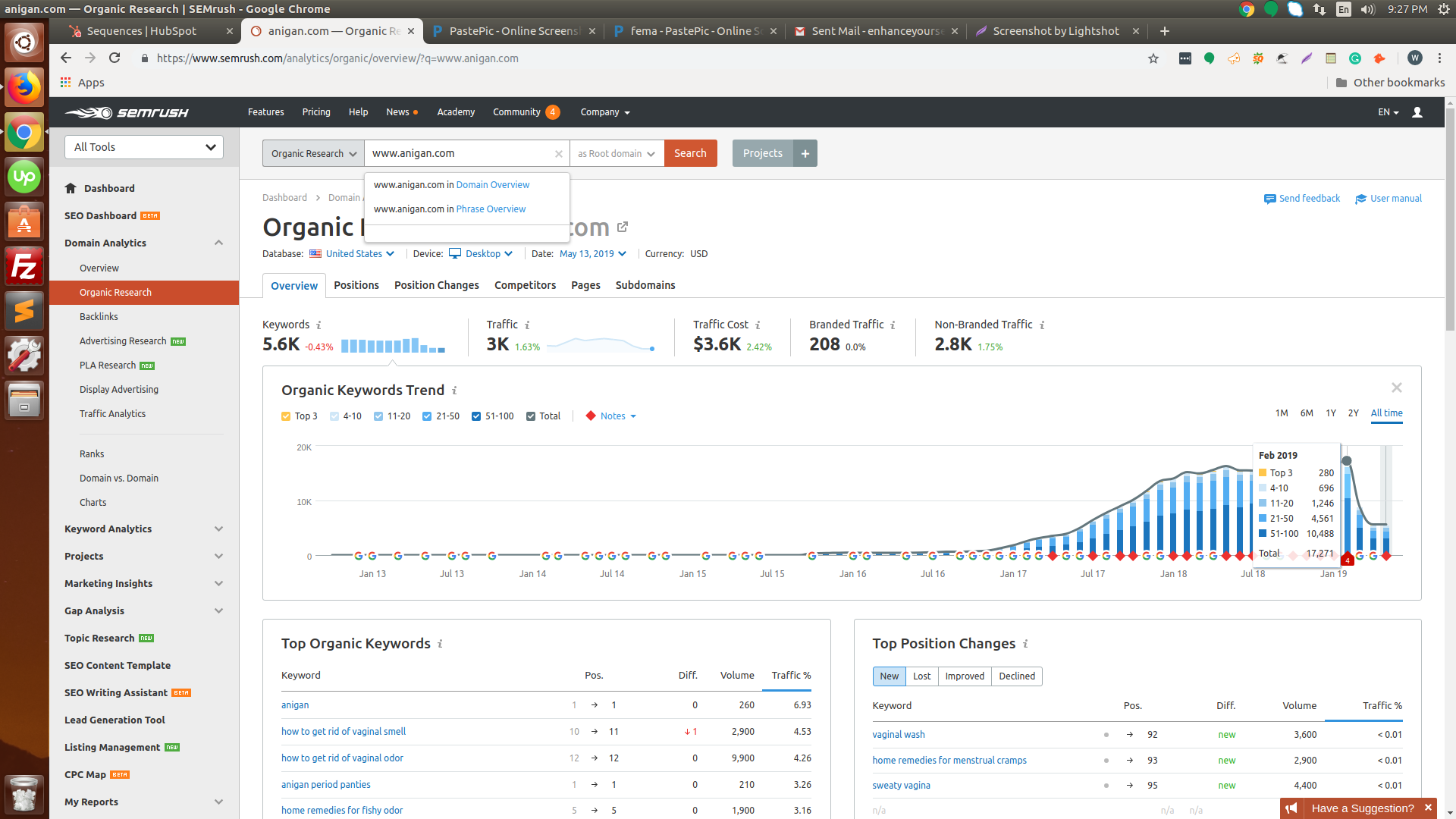Screen dimensions: 1456x819
Task: Switch to the Position Changes tab
Action: click(x=436, y=285)
